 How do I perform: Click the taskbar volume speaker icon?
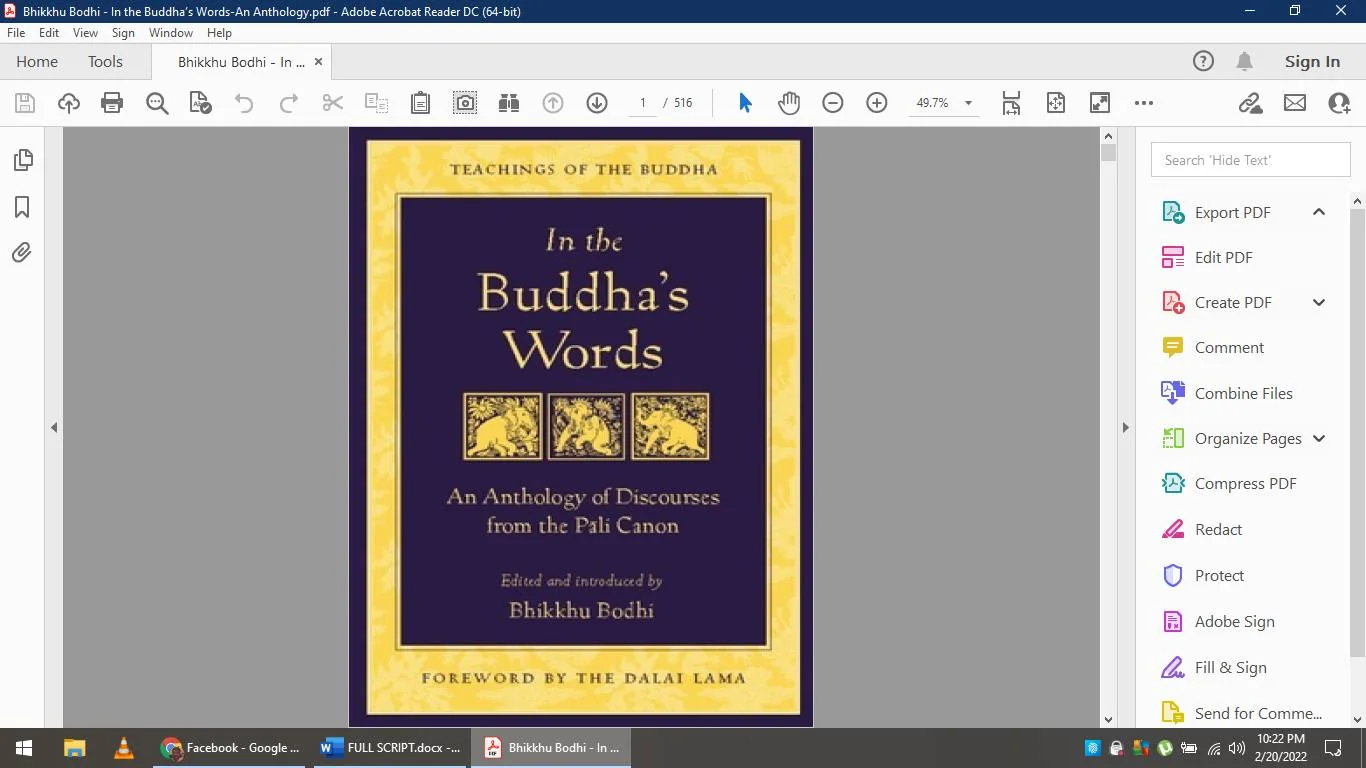(x=1237, y=748)
